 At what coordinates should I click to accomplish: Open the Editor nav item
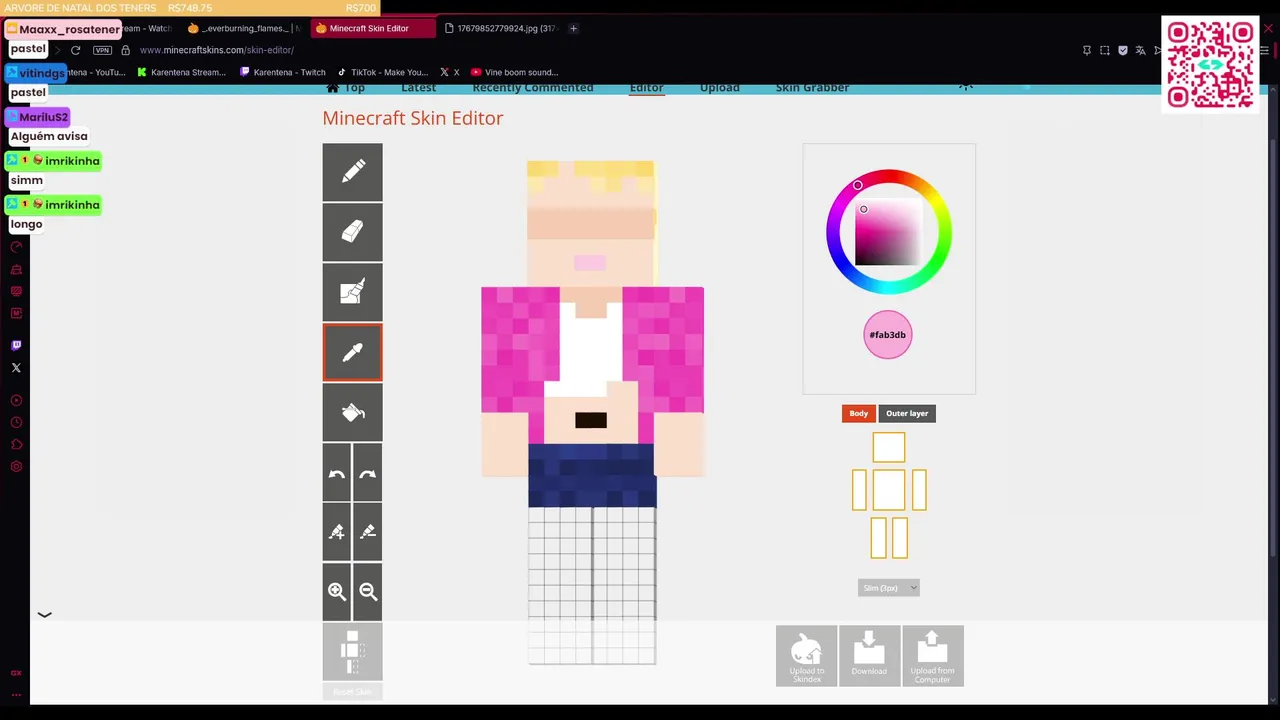pyautogui.click(x=646, y=88)
